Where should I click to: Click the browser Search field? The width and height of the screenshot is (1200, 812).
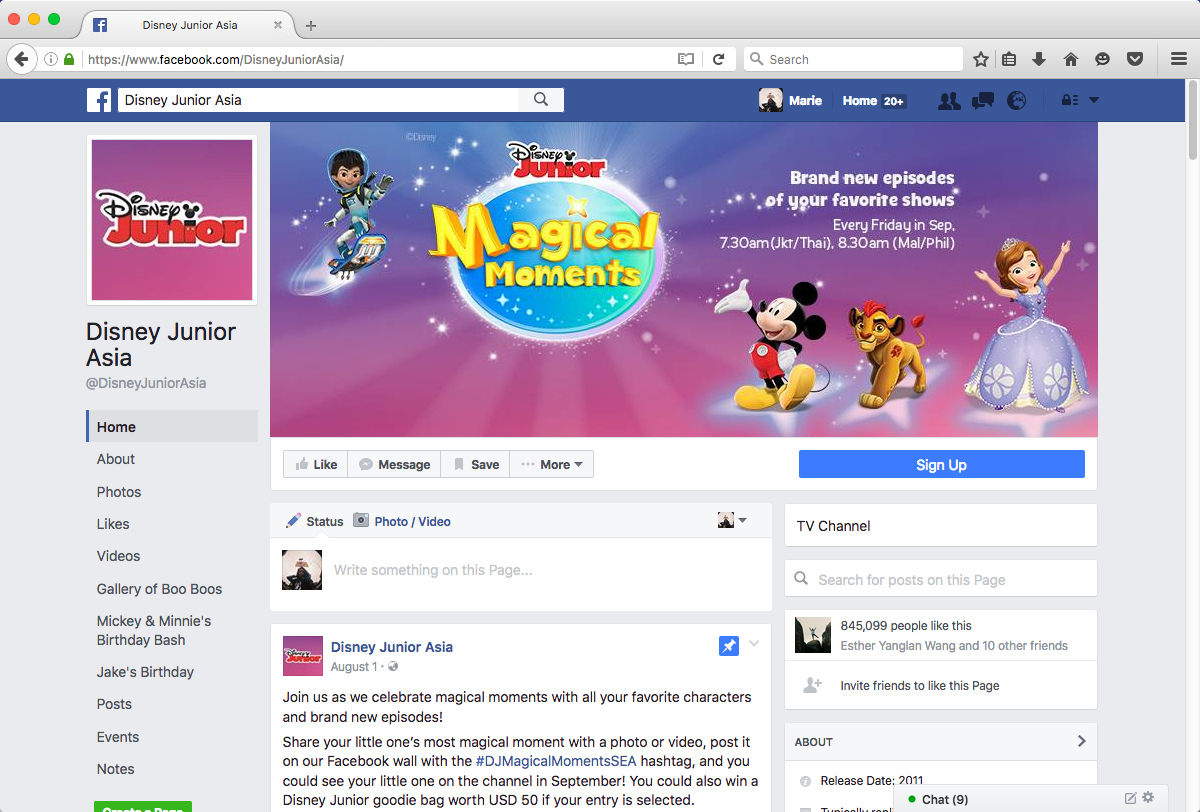853,59
